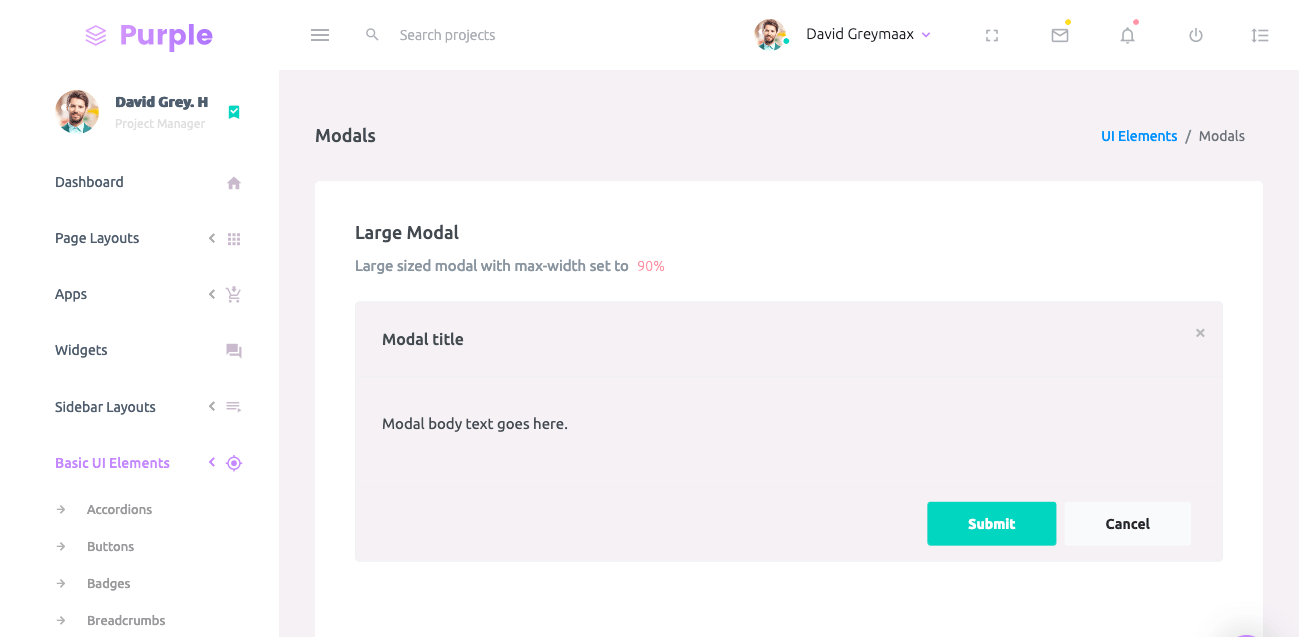Follow the UI Elements breadcrumb link
1299x637 pixels.
click(1139, 136)
